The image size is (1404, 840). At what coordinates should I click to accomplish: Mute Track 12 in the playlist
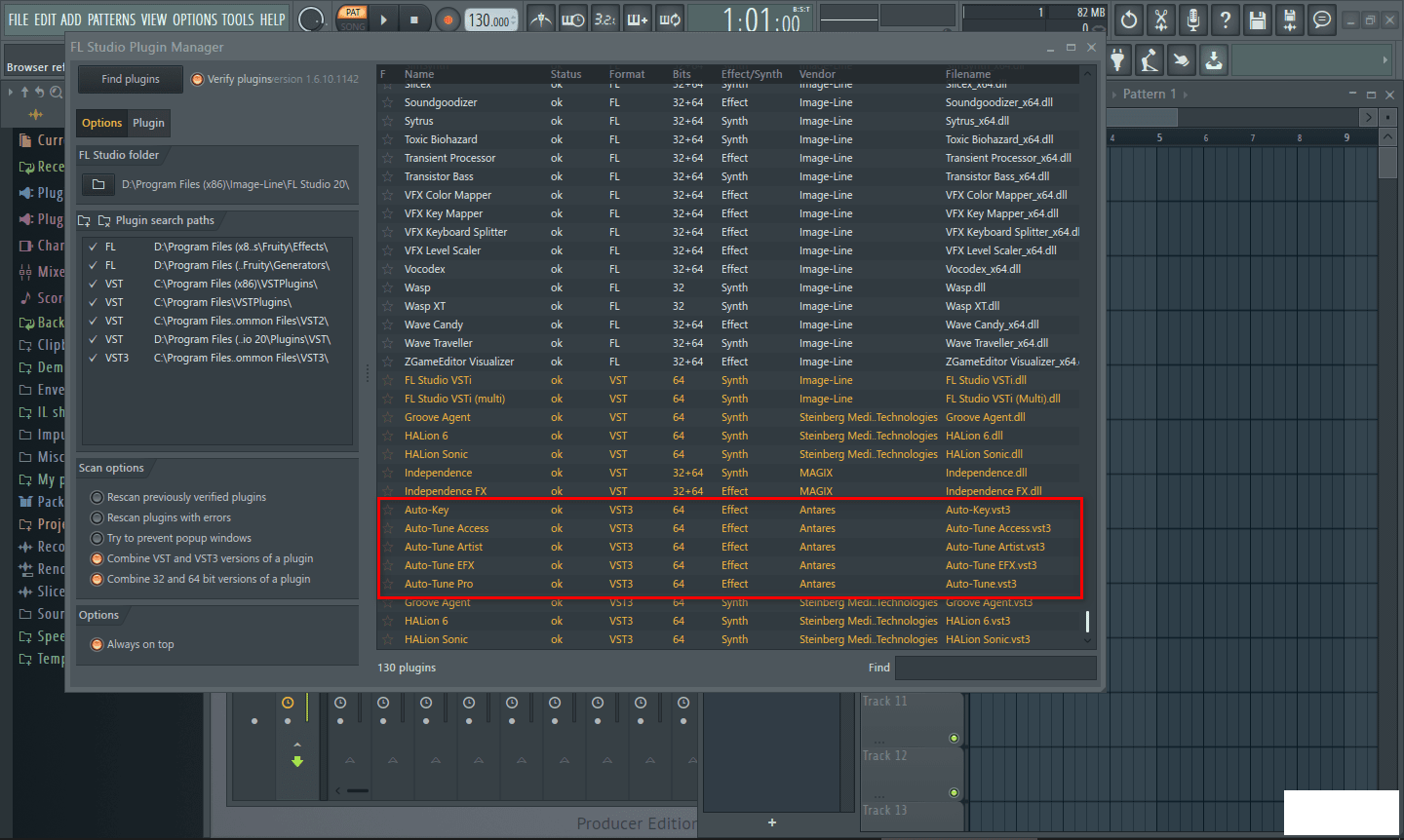[x=954, y=792]
